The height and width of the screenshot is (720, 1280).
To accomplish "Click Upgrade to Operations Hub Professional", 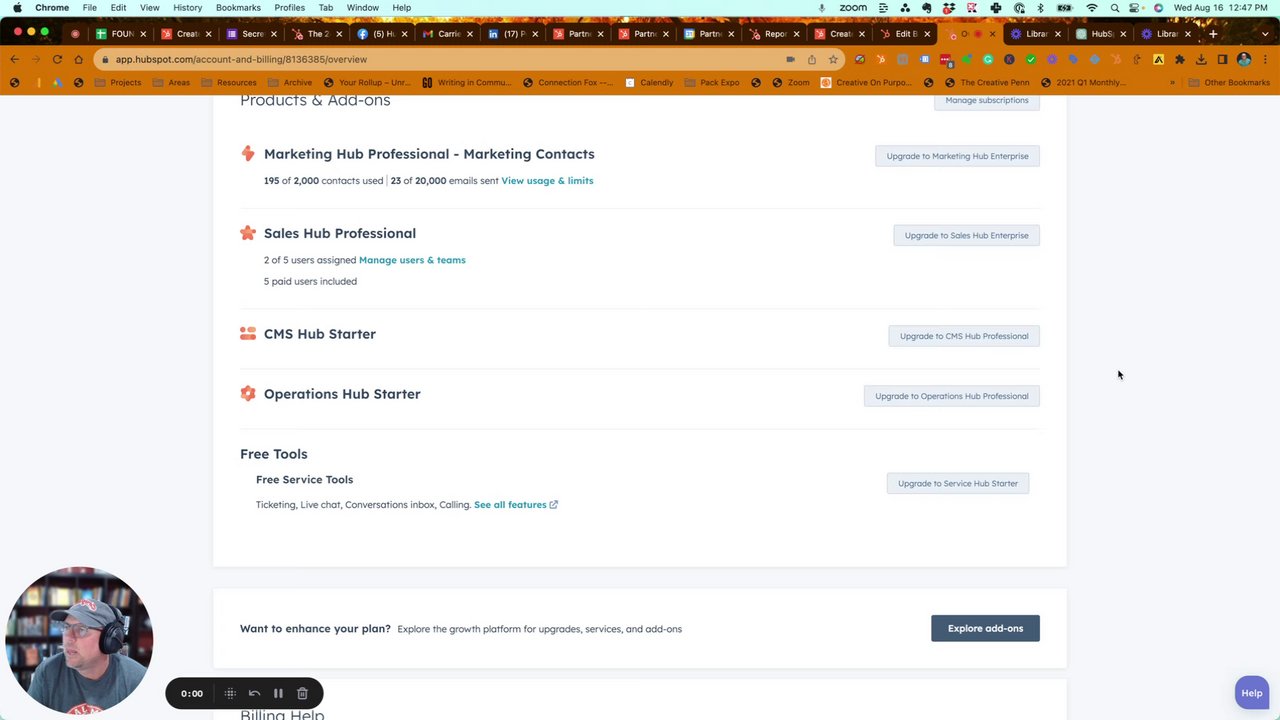I will (x=951, y=396).
